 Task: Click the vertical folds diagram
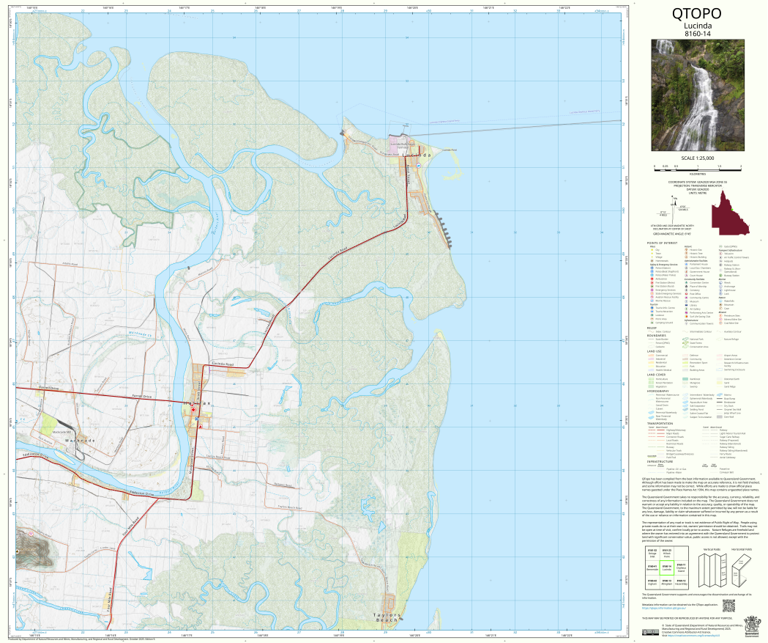click(713, 571)
